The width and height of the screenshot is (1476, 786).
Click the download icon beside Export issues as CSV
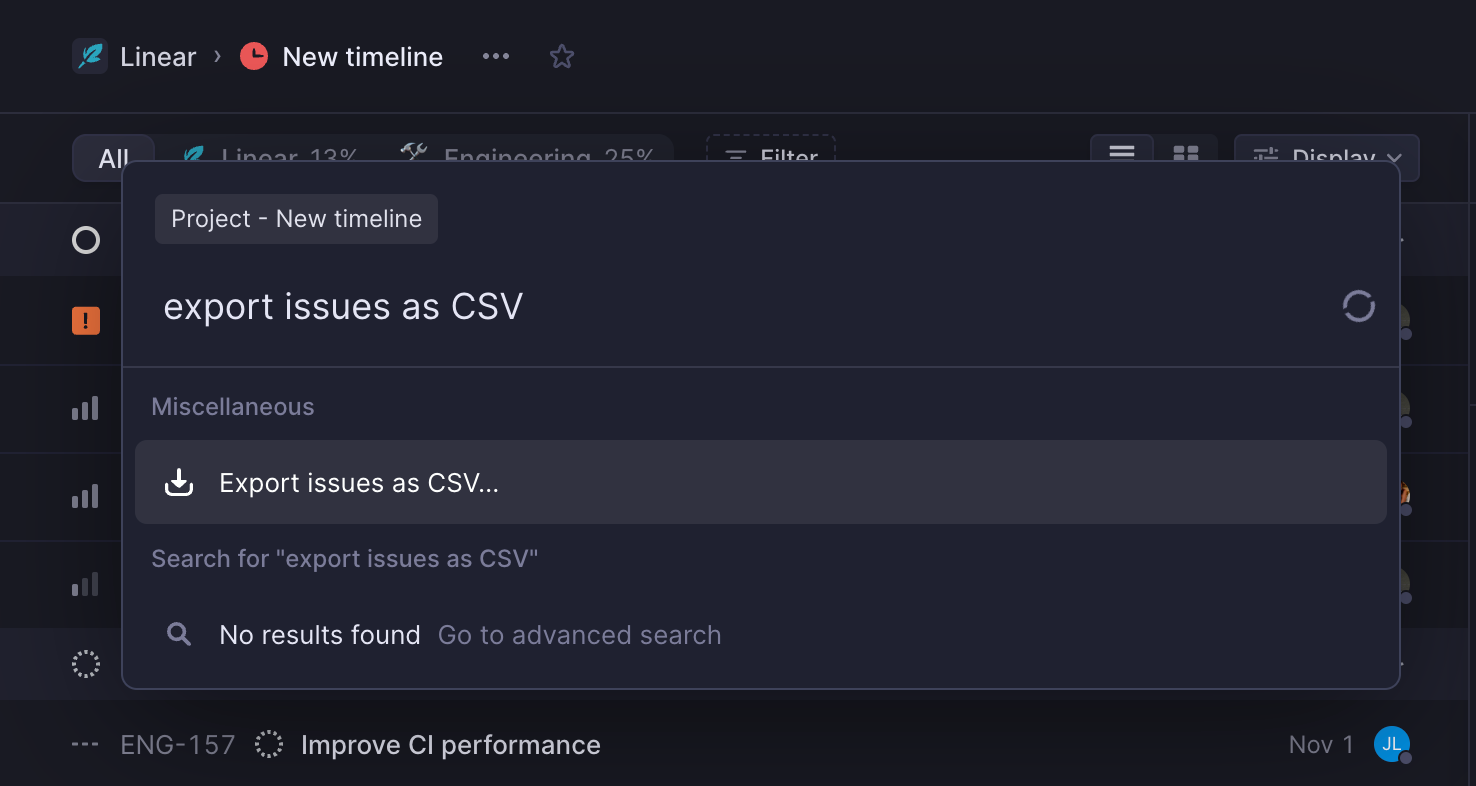tap(179, 482)
